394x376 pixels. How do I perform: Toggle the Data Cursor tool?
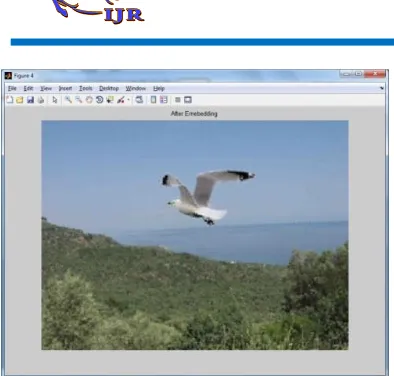(x=110, y=100)
